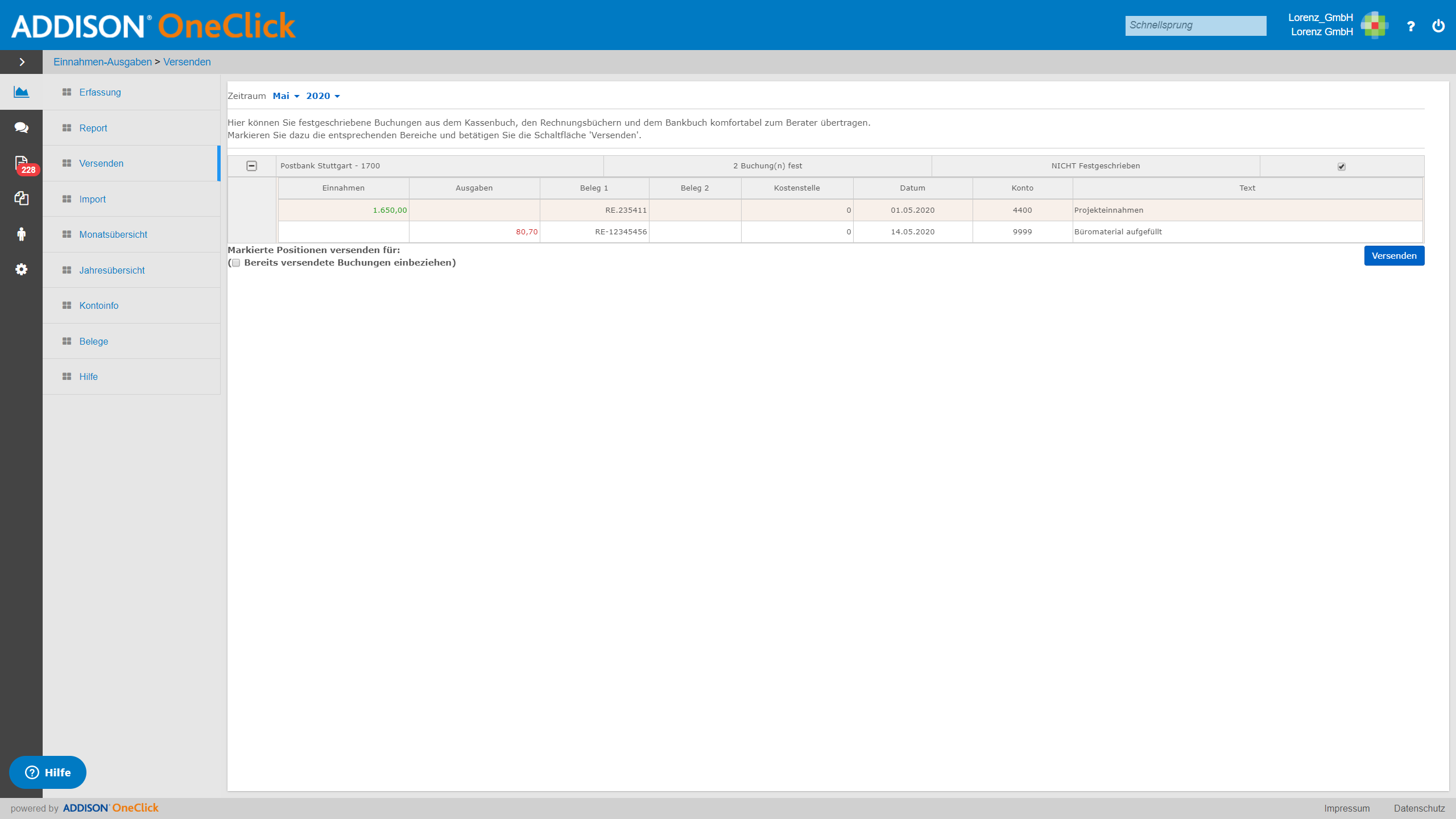
Task: Select the Monatsübersicht menu item
Action: [113, 234]
